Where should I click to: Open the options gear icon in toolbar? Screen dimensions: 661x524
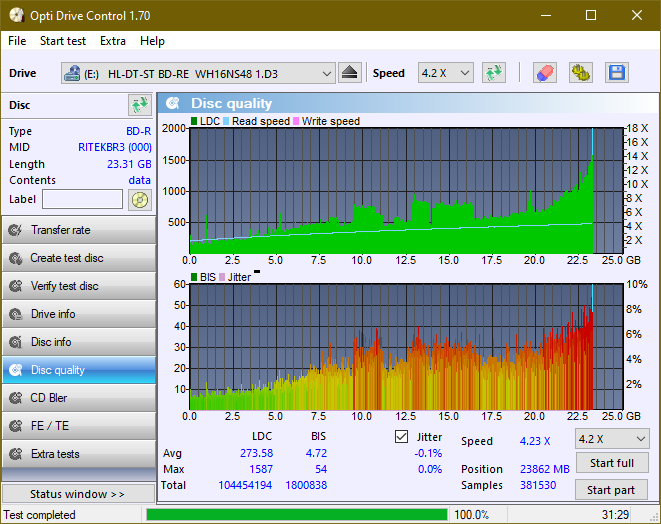(580, 73)
